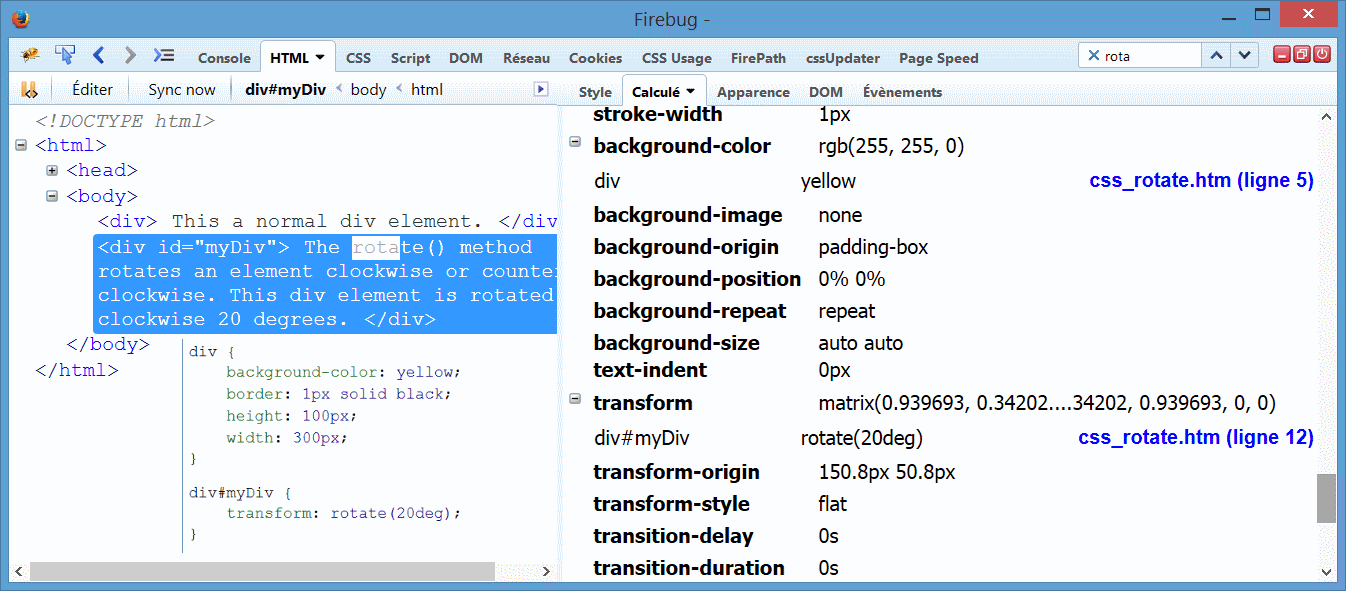Click the DOCTYPE html line

coord(125,121)
